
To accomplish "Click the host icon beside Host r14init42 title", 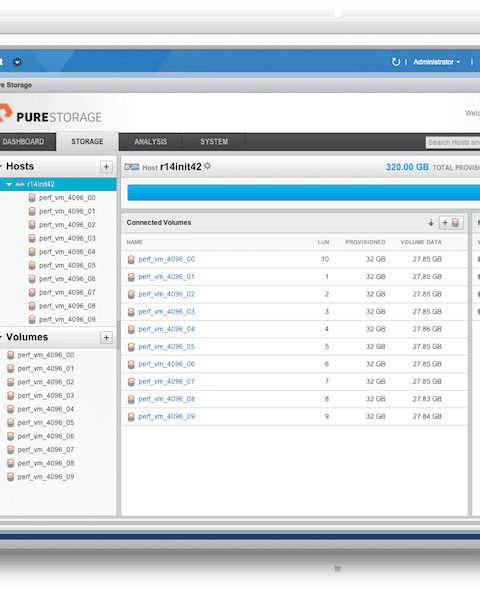I will [x=132, y=167].
